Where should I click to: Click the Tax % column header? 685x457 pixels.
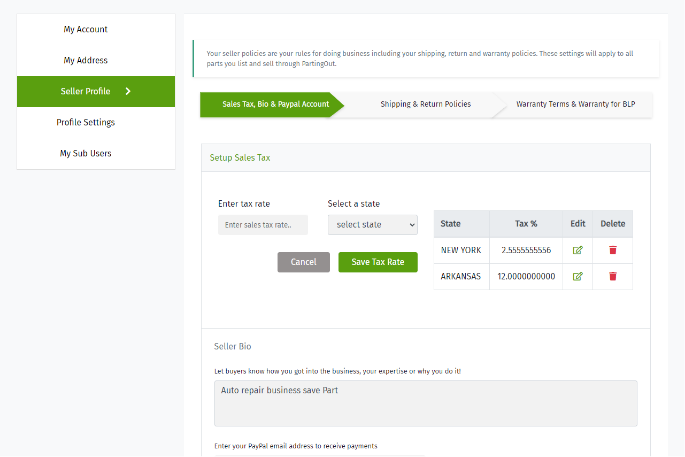526,223
